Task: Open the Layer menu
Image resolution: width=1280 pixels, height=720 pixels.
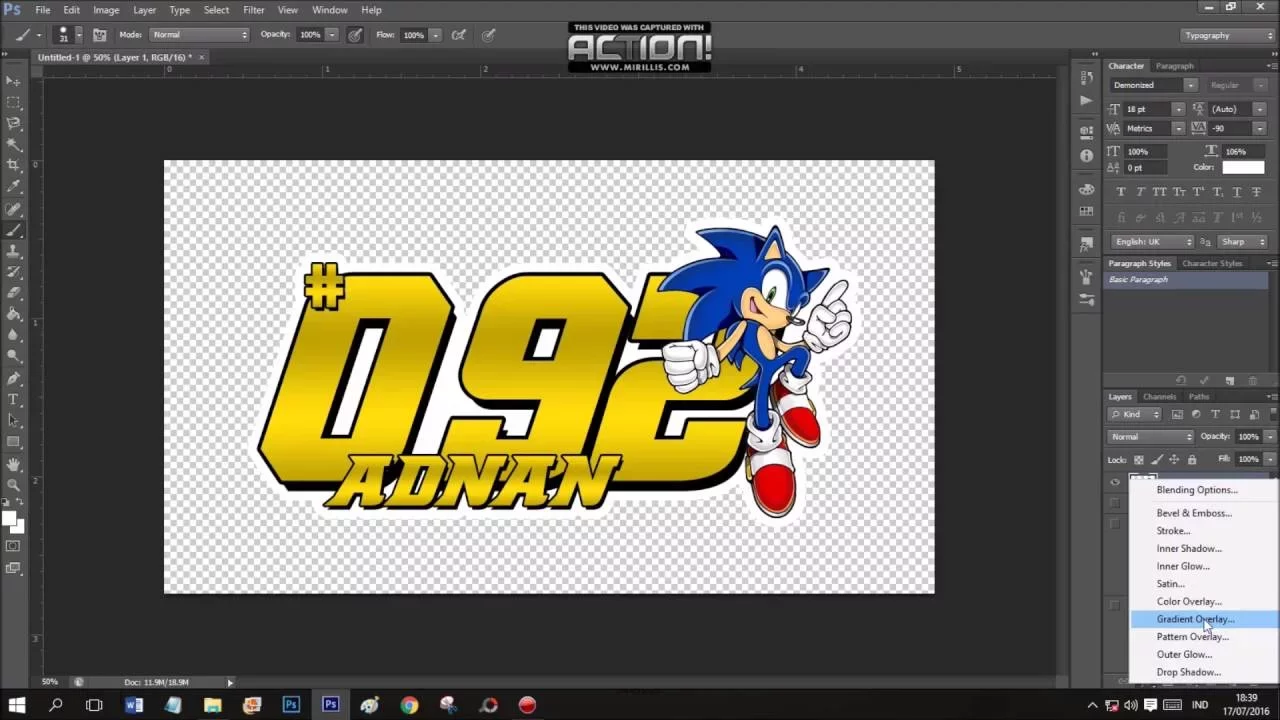Action: click(144, 10)
